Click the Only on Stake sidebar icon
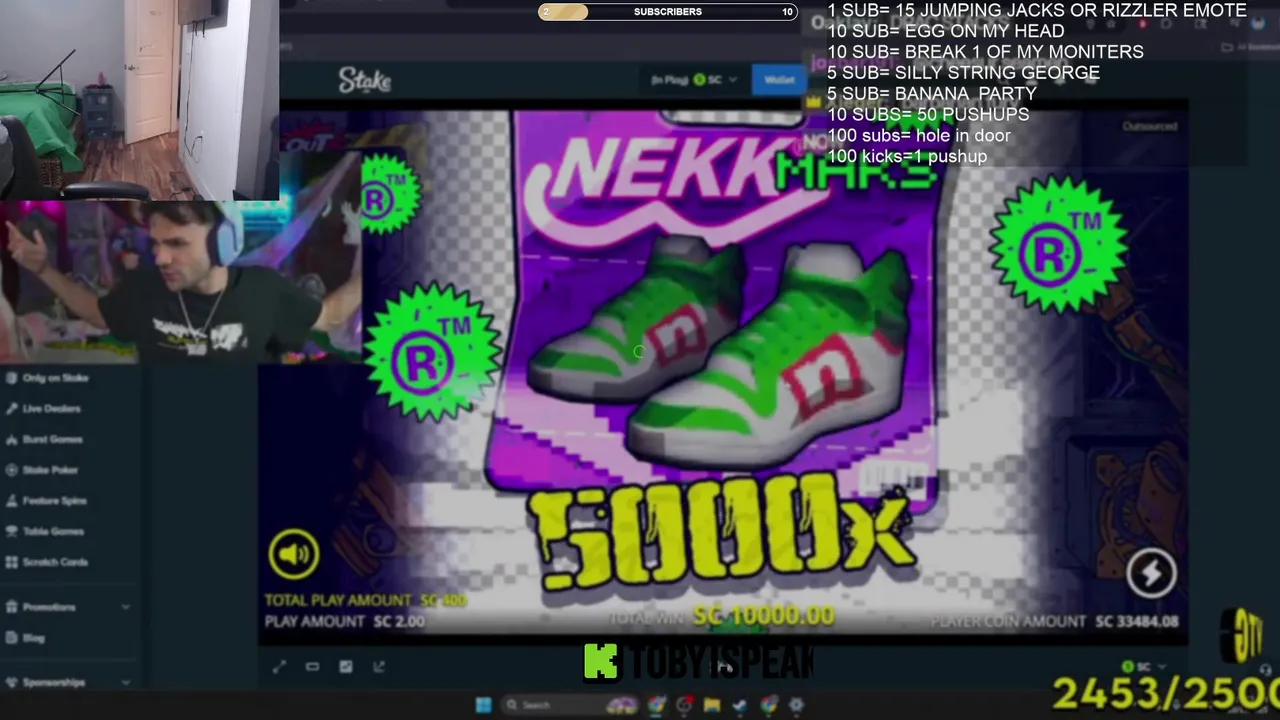 point(11,378)
